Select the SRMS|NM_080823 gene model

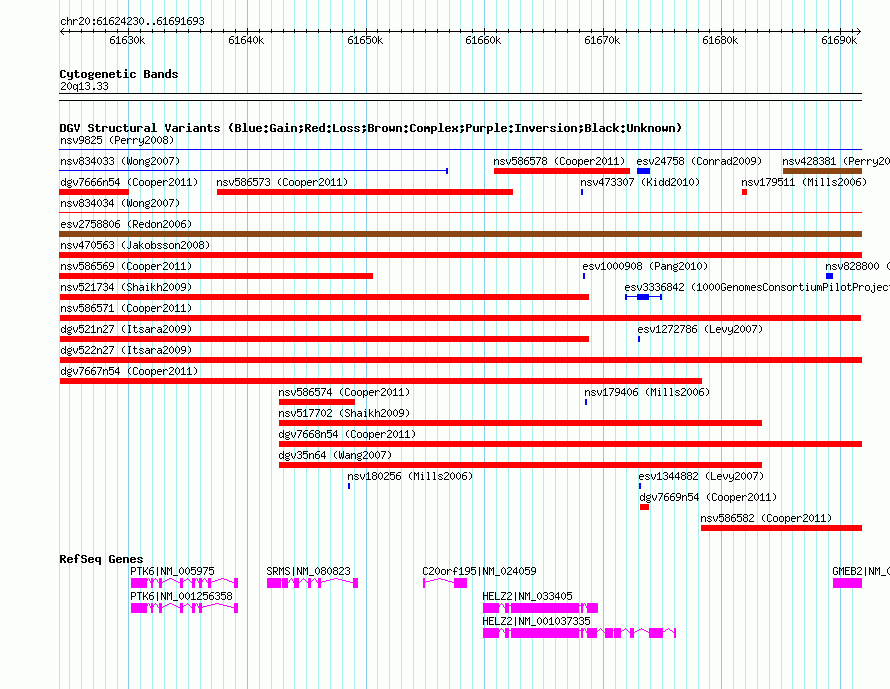313,583
